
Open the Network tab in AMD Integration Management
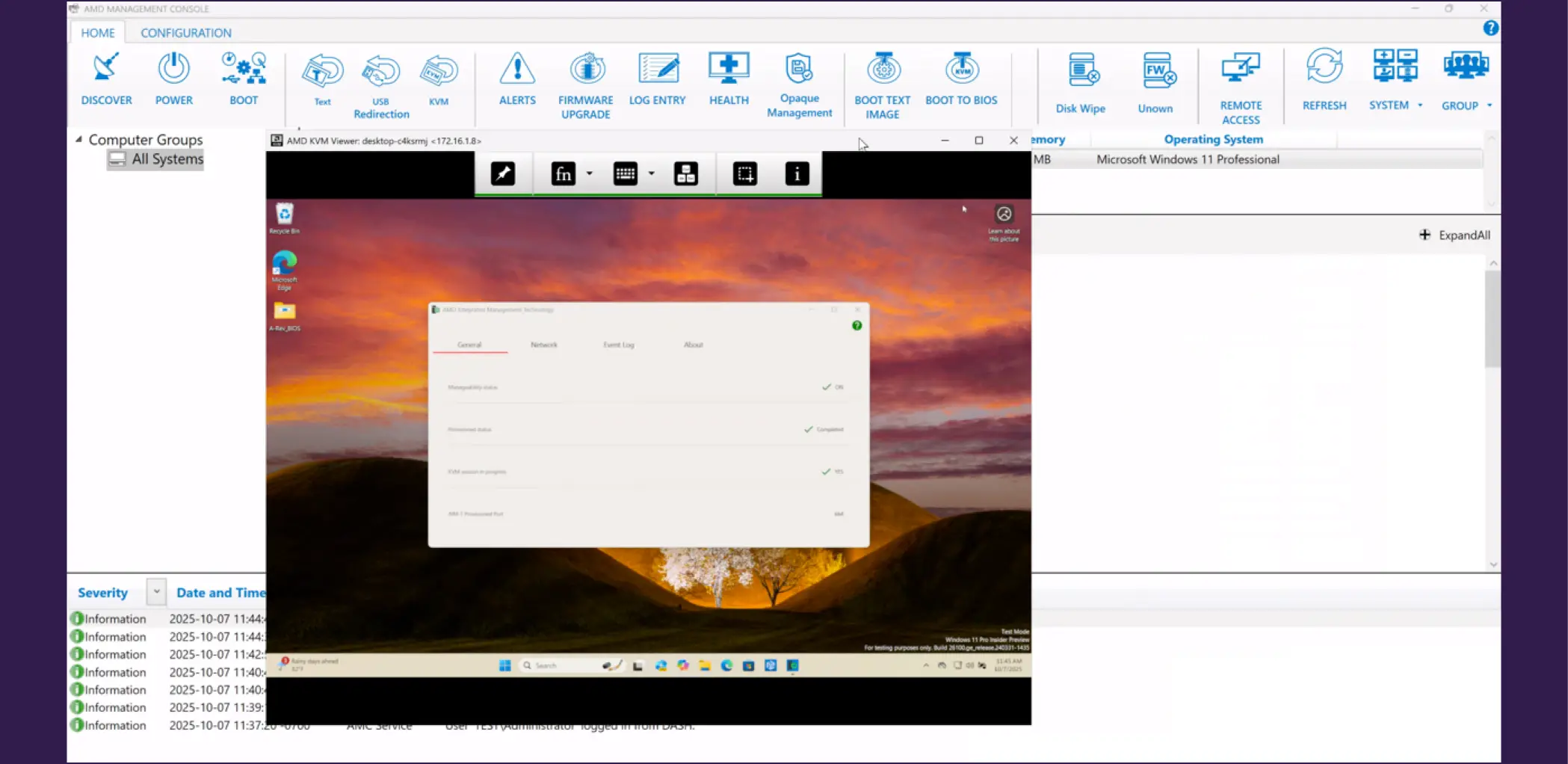(x=544, y=345)
